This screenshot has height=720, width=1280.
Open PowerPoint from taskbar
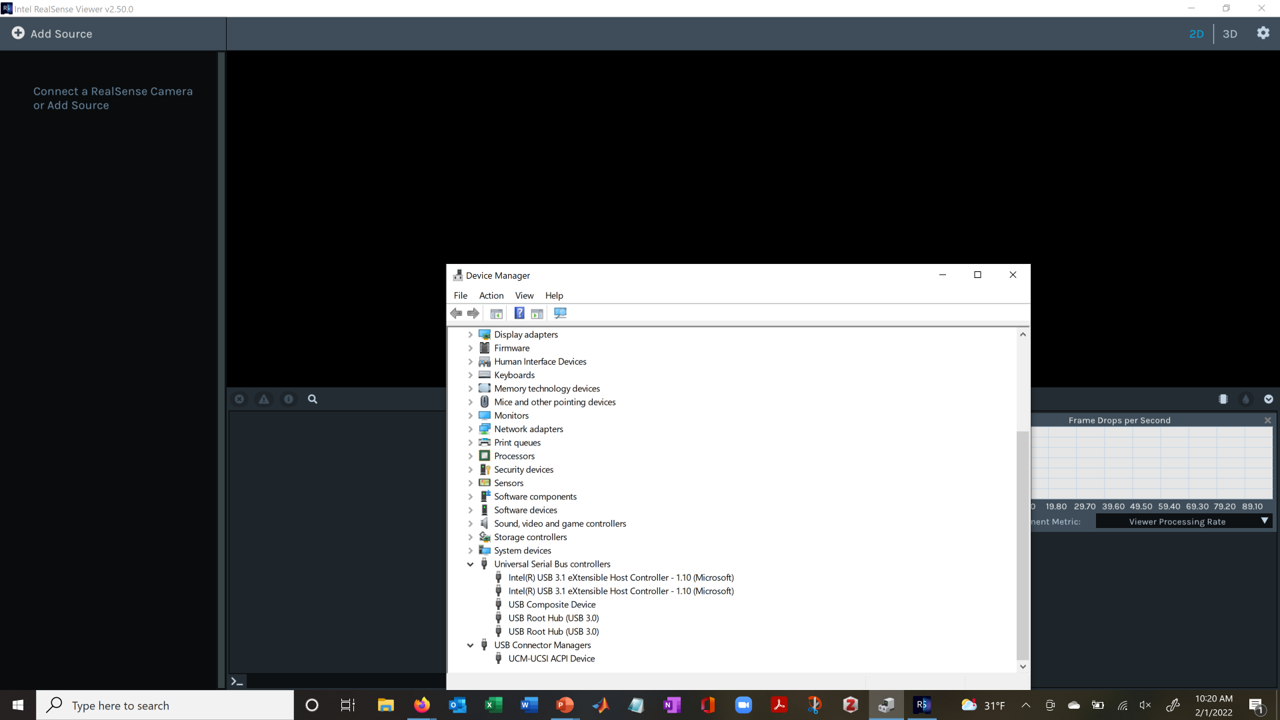565,705
